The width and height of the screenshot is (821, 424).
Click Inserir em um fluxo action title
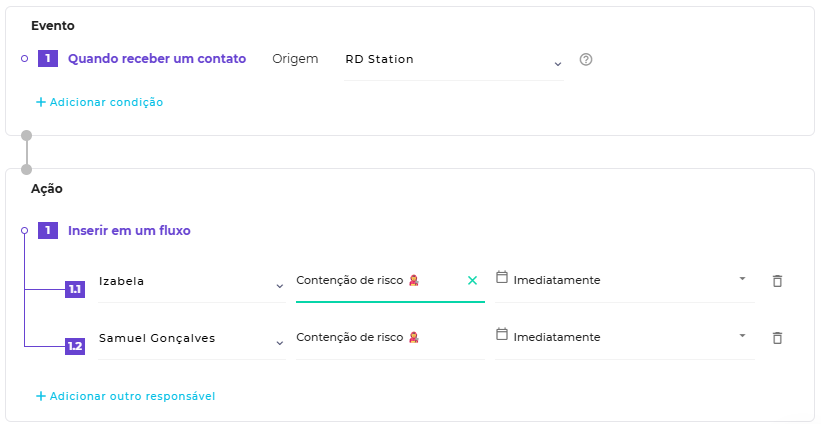tap(129, 230)
